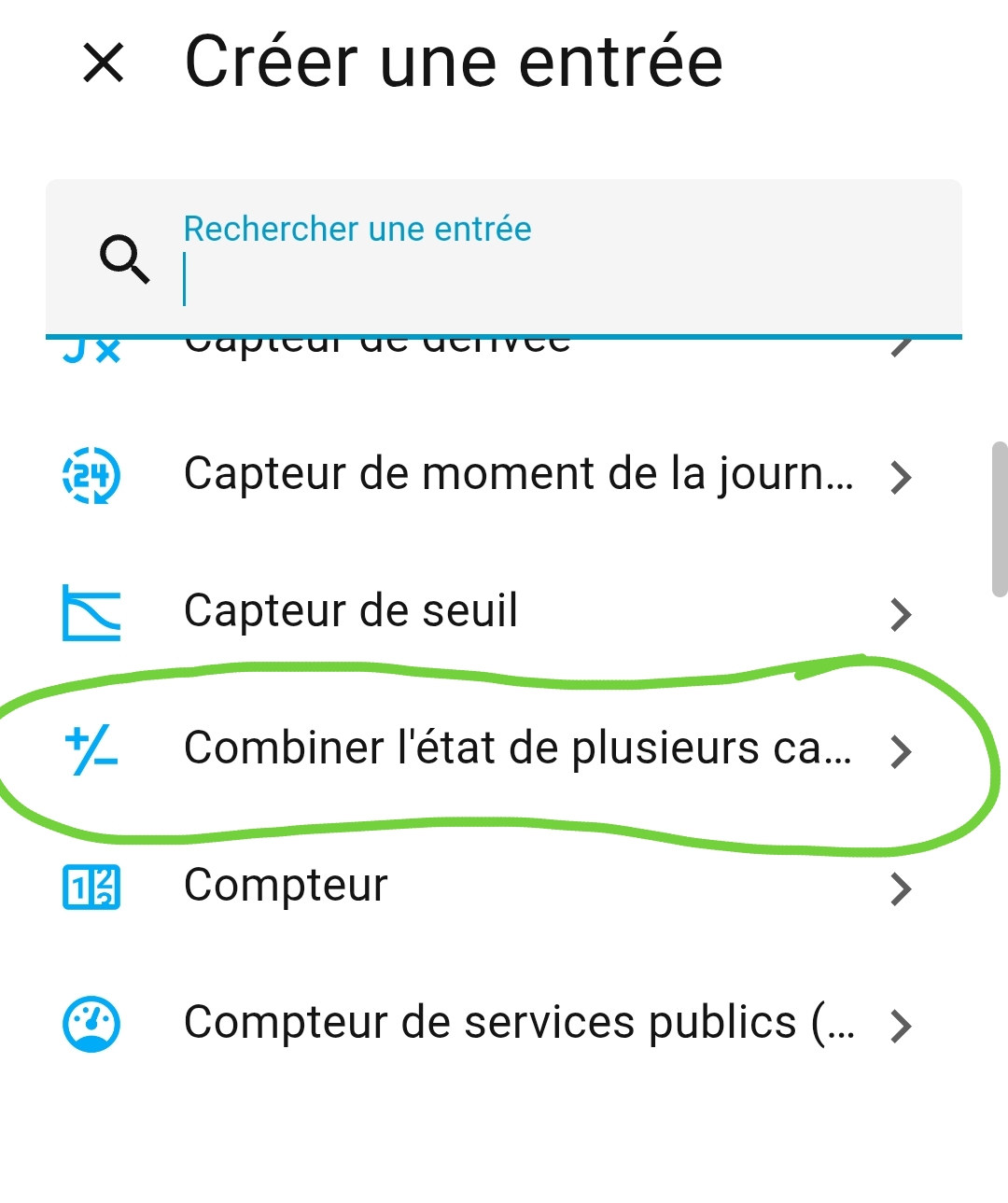Select Capteur de moment de la journée
Image resolution: width=1008 pixels, height=1203 pixels.
518,474
